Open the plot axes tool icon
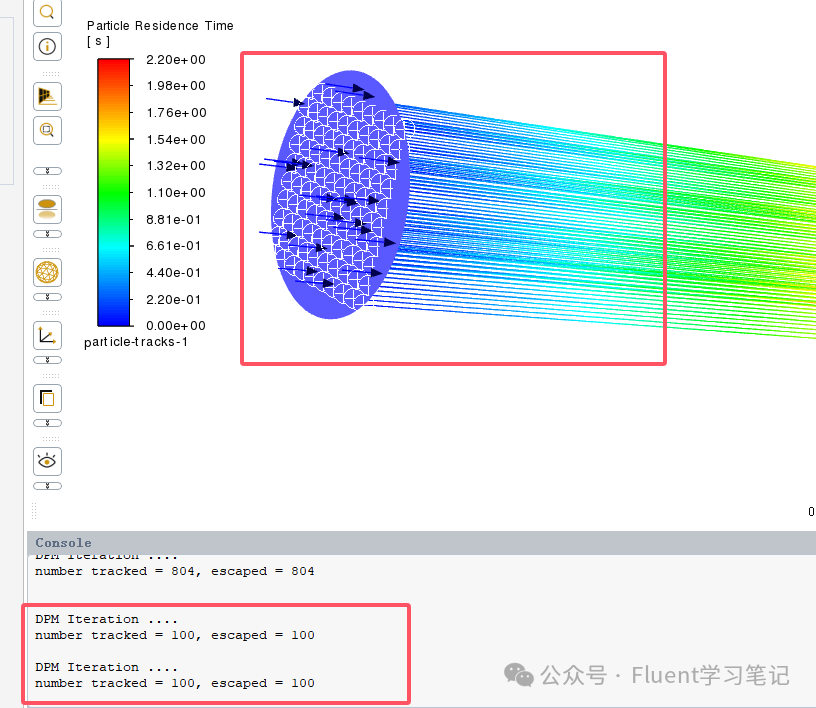Screen dimensions: 816x708 (x=47, y=335)
